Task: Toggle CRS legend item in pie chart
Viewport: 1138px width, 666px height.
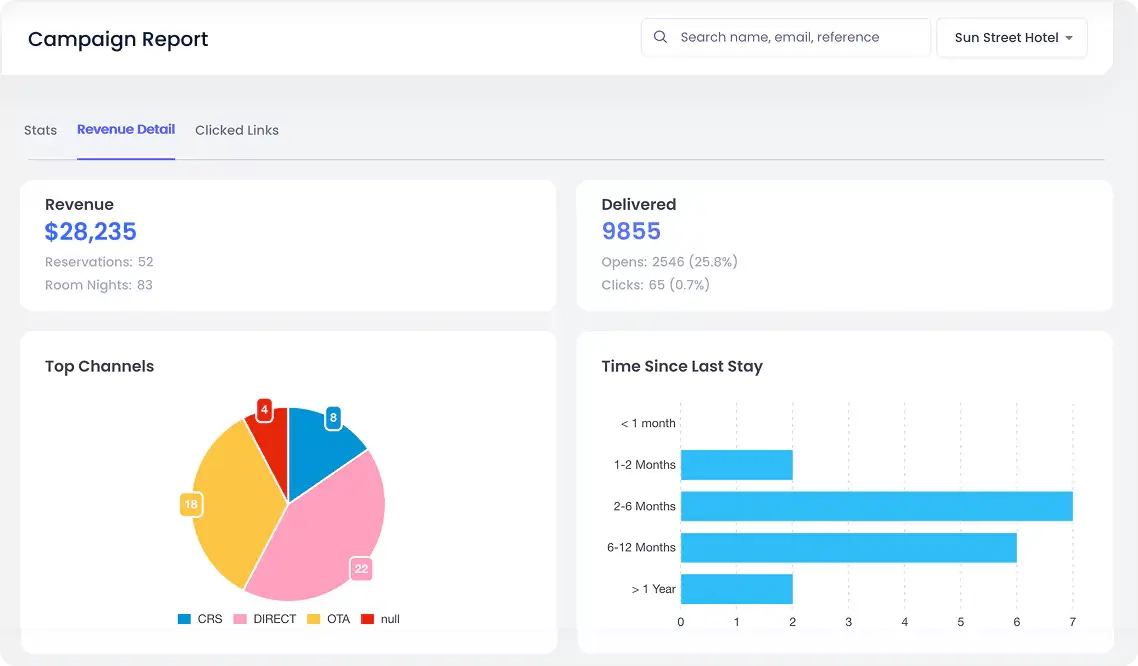Action: click(x=200, y=619)
